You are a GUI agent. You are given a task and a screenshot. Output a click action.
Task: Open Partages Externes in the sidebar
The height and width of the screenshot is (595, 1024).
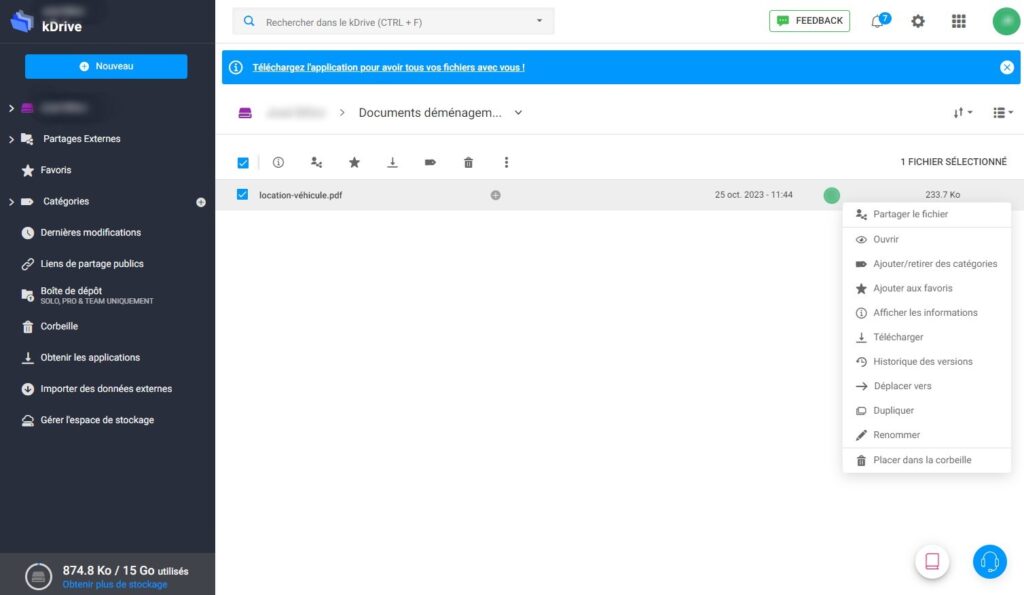(x=82, y=139)
